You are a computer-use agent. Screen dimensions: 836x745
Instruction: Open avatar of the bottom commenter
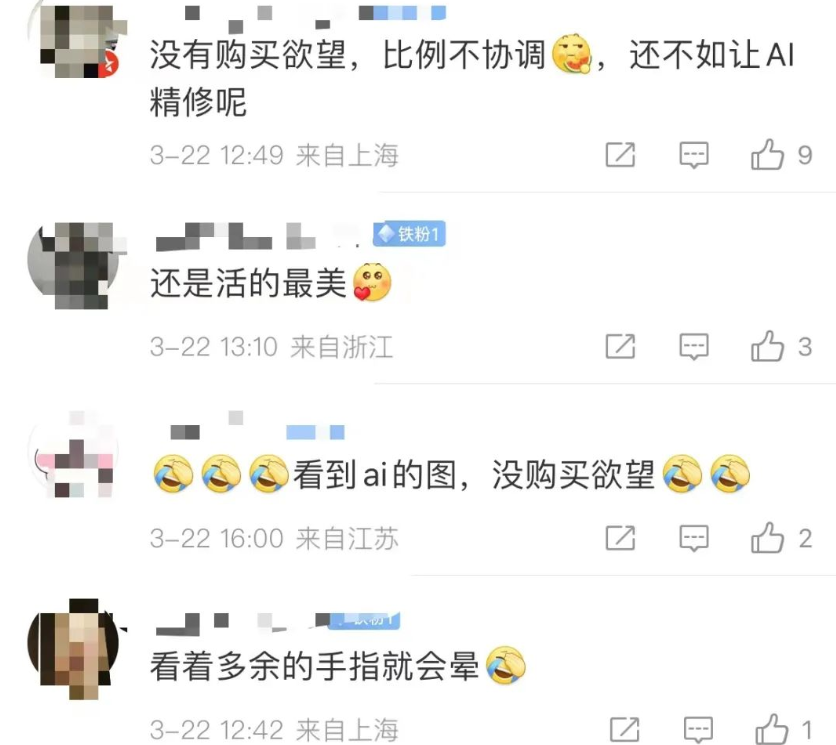(73, 648)
